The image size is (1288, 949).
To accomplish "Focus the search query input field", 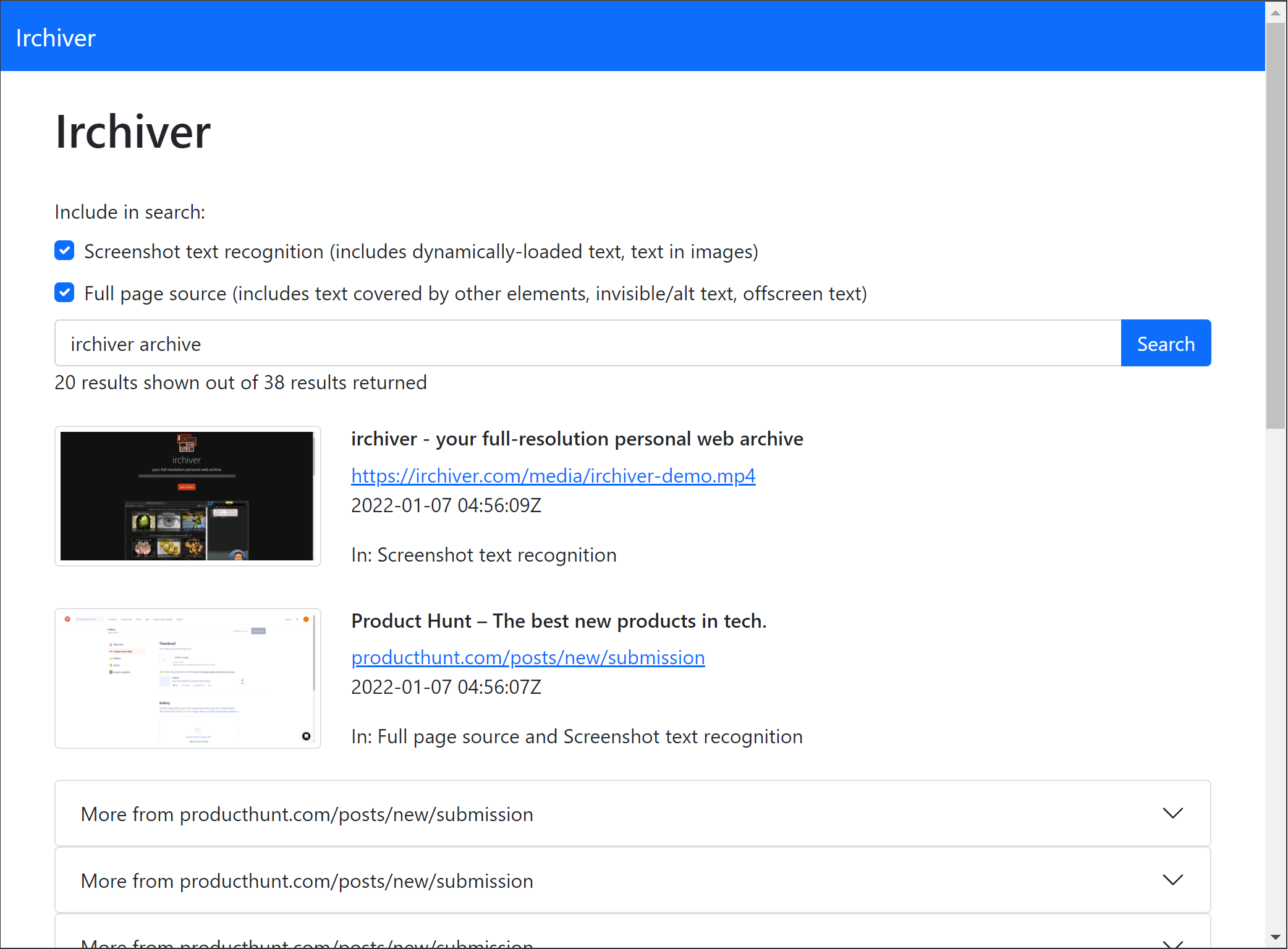I will (x=587, y=344).
